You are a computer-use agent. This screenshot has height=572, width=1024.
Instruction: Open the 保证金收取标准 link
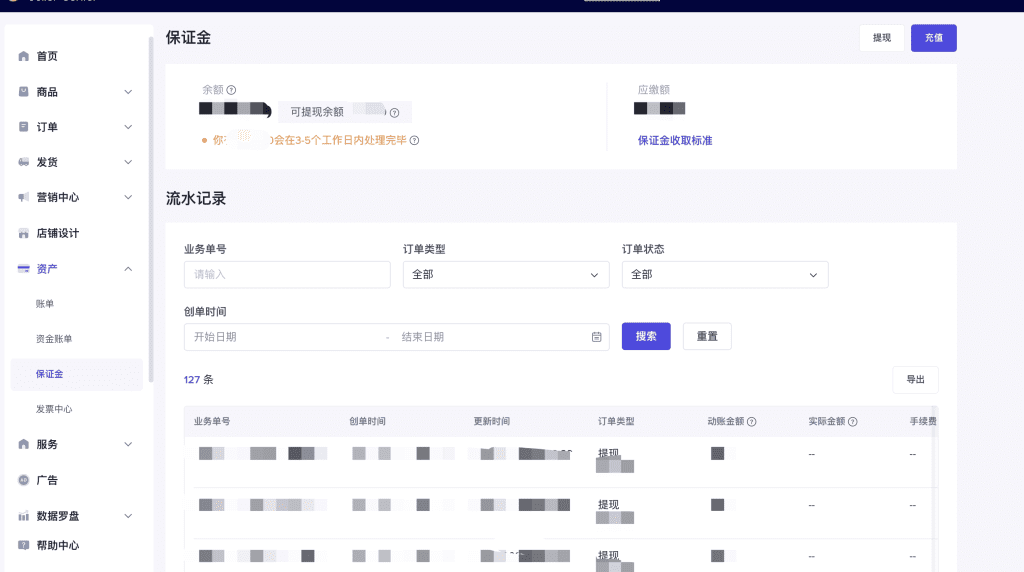[675, 140]
